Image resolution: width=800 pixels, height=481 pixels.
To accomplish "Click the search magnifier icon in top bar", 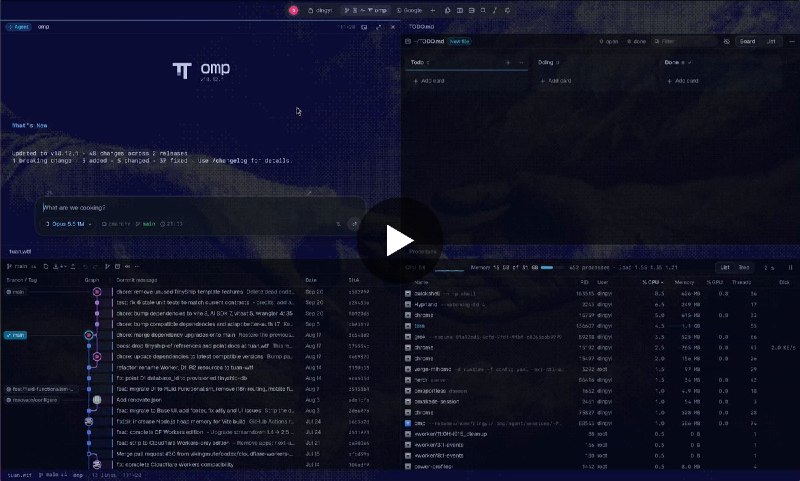I will [483, 10].
